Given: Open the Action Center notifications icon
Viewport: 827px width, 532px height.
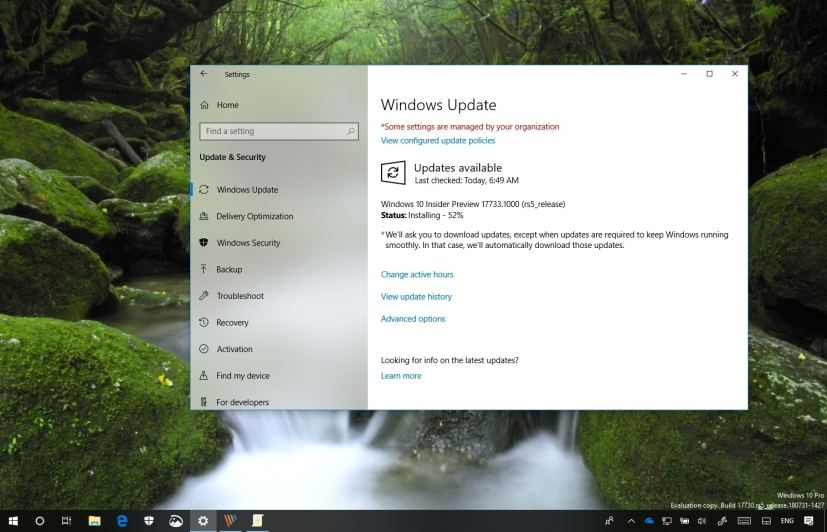Looking at the screenshot, I should [x=809, y=521].
